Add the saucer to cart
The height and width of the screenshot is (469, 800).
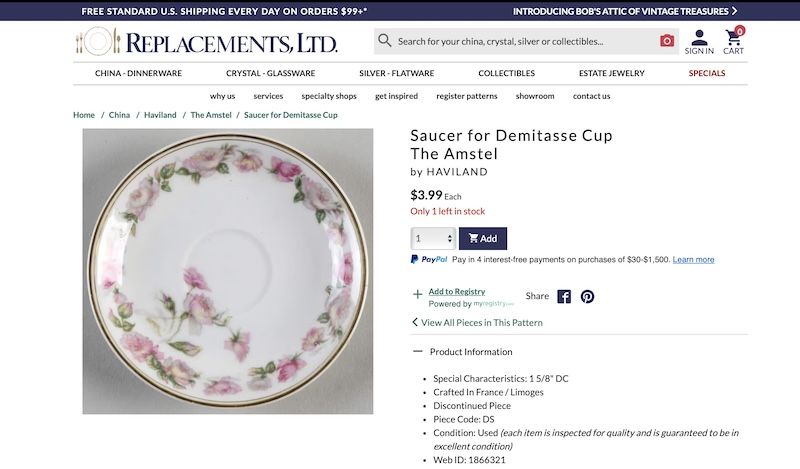click(483, 239)
